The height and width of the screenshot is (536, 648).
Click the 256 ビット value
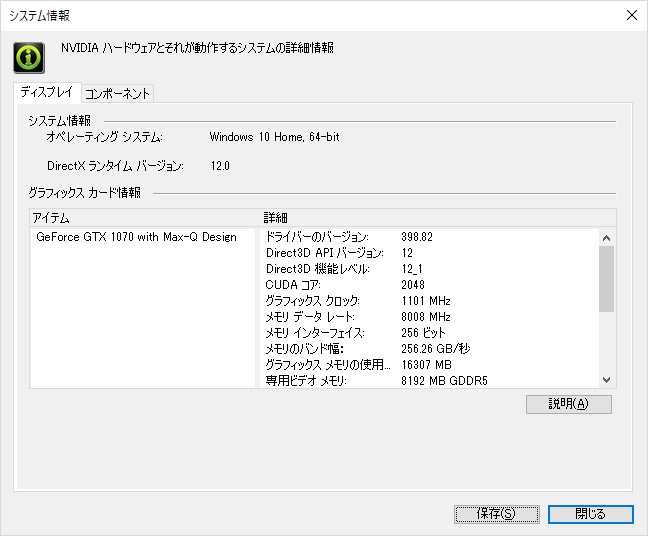[423, 333]
